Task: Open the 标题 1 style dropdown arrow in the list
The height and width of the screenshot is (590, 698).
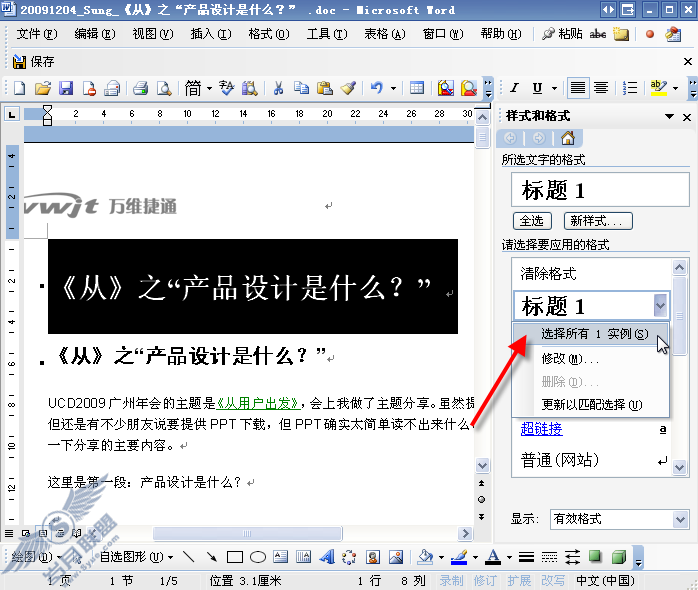Action: coord(661,305)
